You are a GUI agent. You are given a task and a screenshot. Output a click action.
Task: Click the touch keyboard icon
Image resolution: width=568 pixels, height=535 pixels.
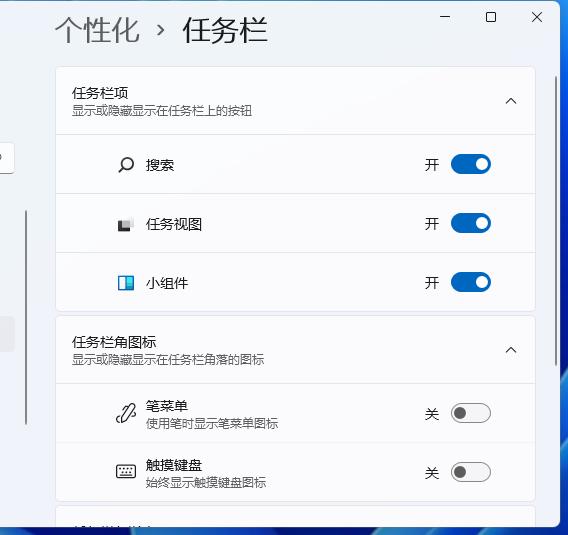pyautogui.click(x=126, y=472)
